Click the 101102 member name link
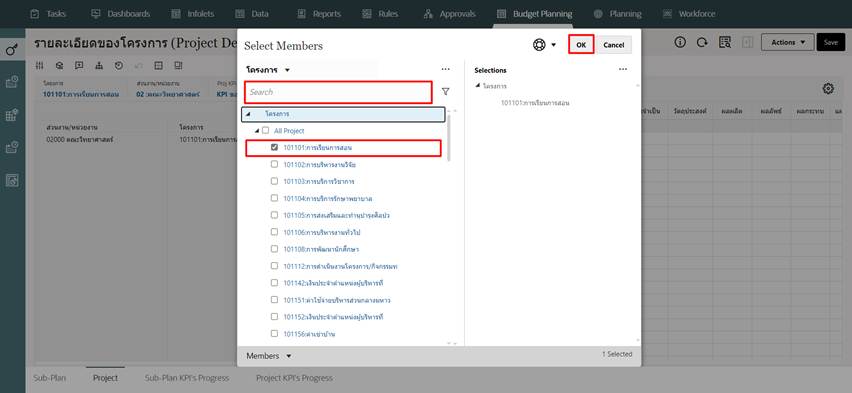852x393 pixels. tap(320, 164)
